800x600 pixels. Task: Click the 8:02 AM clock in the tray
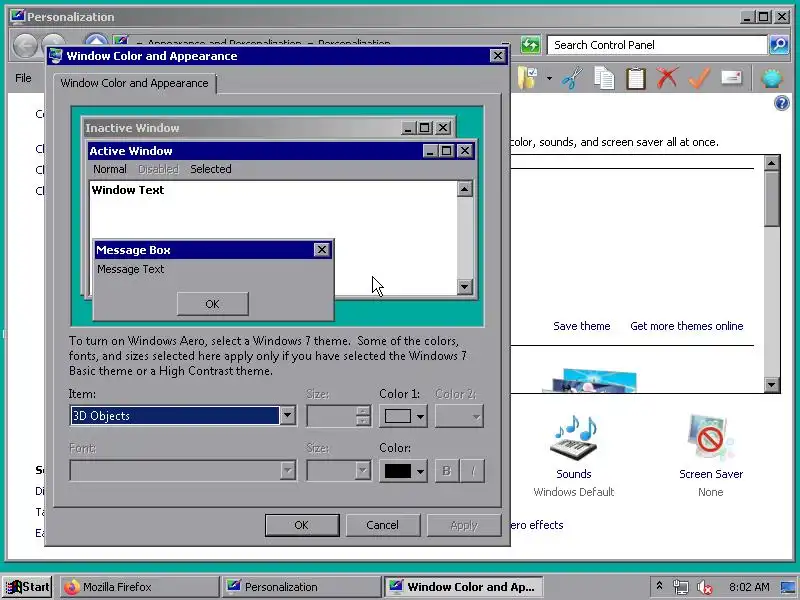click(749, 587)
